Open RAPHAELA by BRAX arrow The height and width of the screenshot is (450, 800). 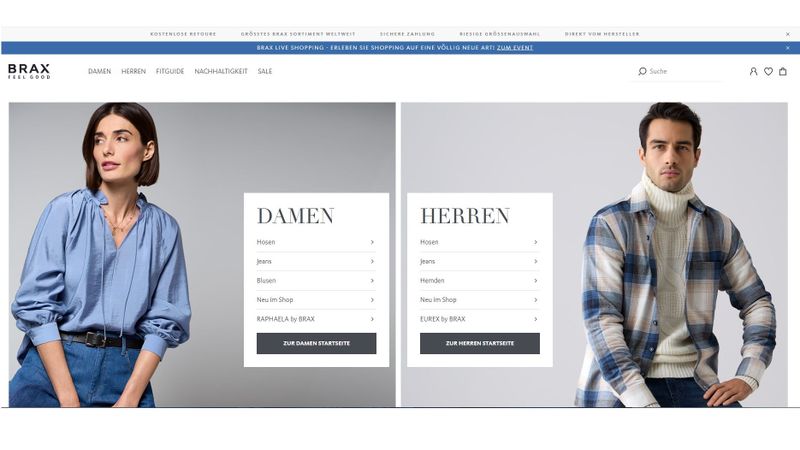click(372, 319)
